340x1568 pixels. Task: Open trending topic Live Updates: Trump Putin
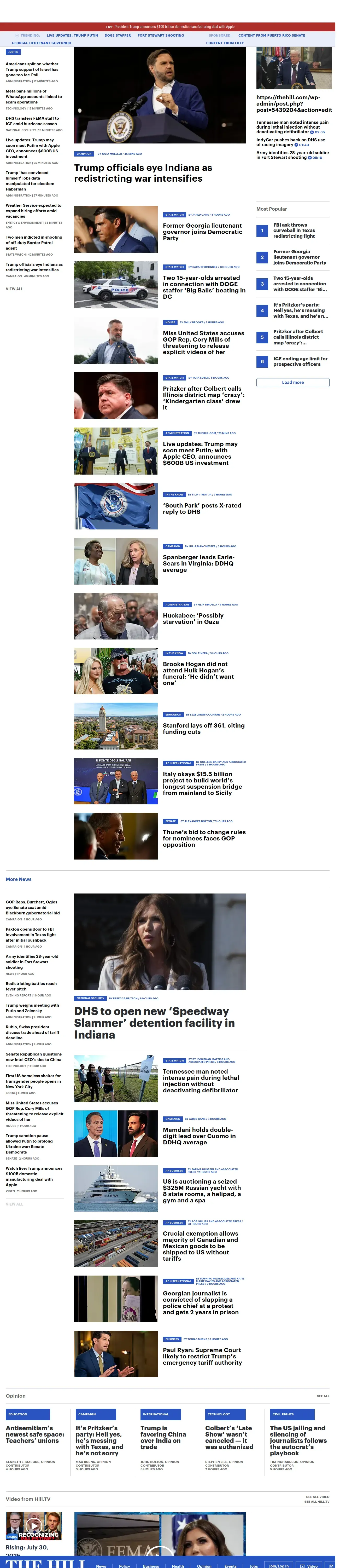[72, 35]
